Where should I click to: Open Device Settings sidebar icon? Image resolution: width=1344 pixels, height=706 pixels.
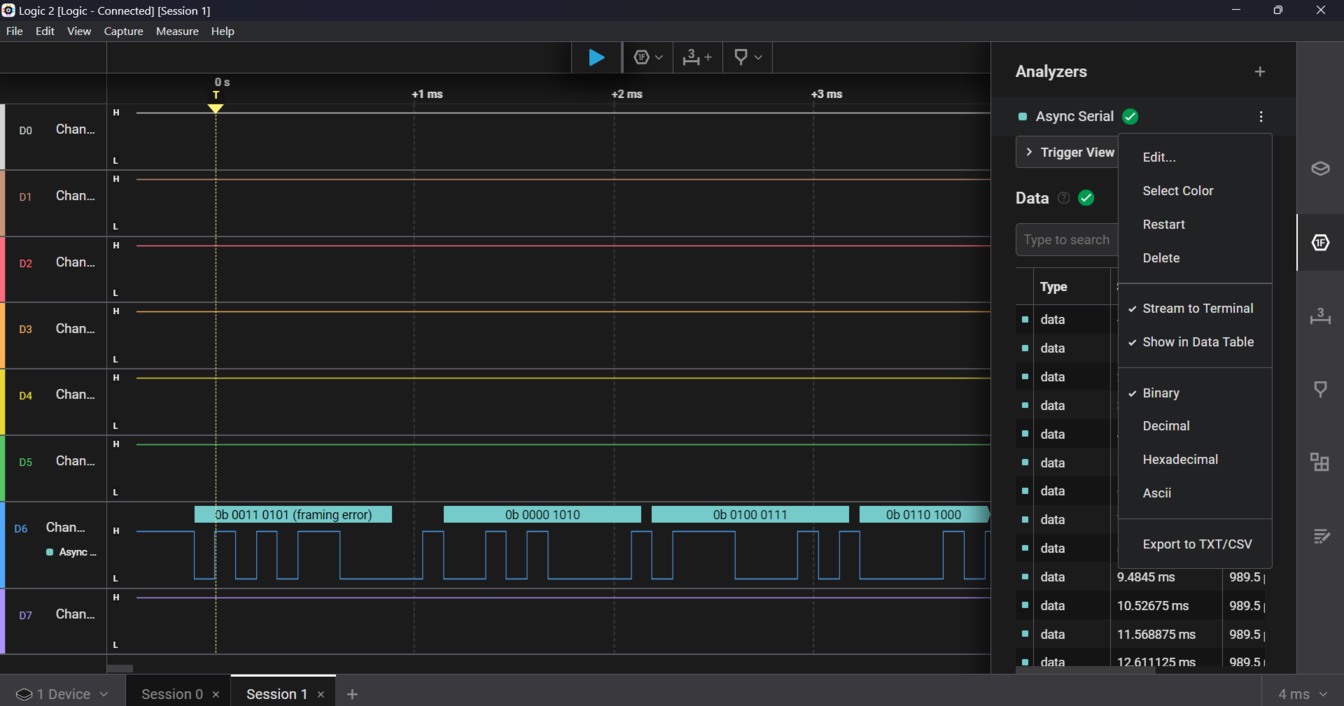(x=1320, y=168)
